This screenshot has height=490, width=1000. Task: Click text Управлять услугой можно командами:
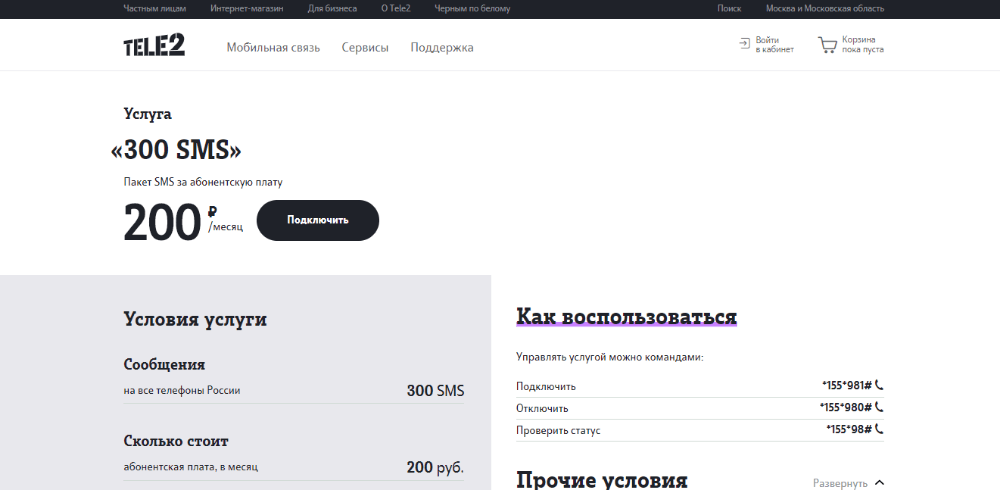(x=610, y=357)
